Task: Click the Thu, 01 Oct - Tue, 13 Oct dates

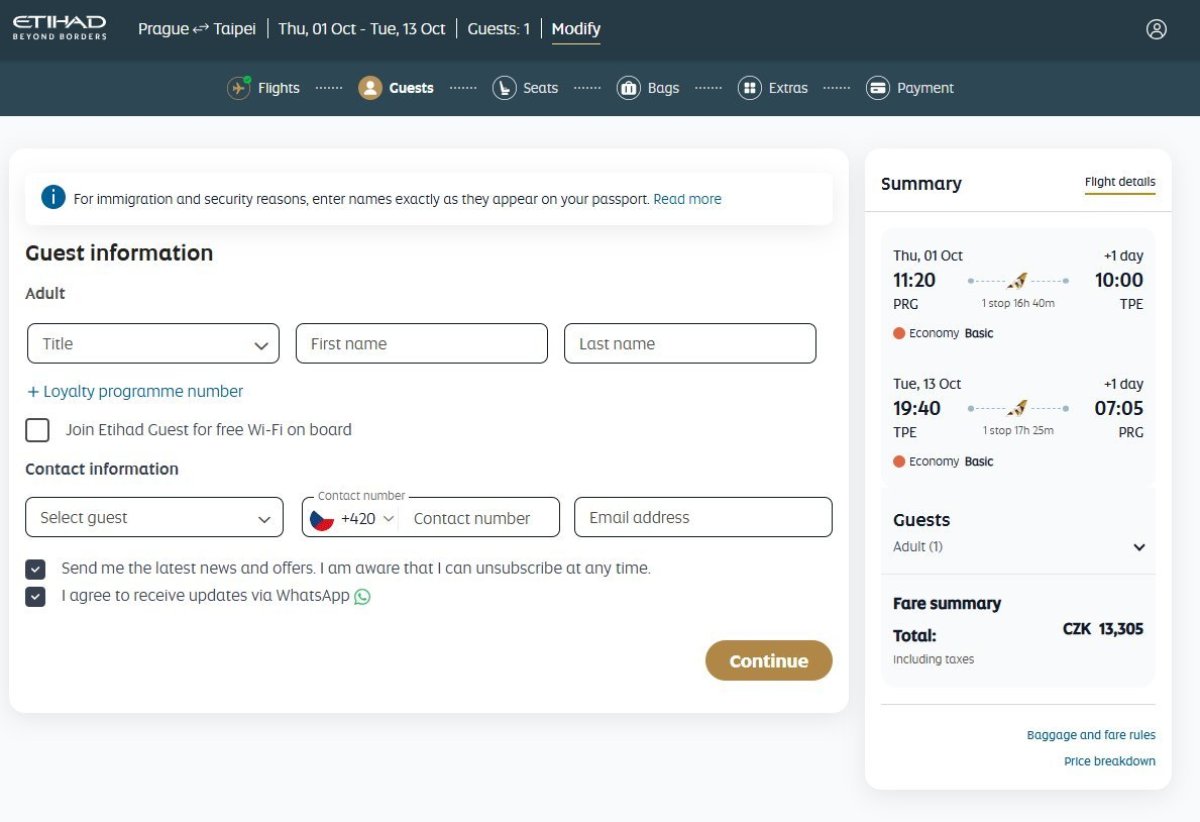Action: [x=362, y=29]
